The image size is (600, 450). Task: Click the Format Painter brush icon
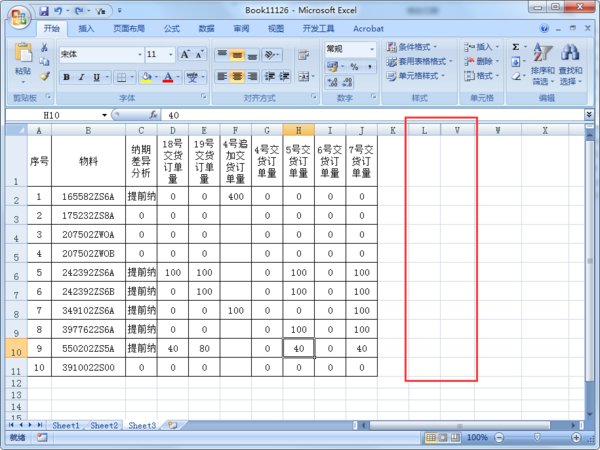click(44, 76)
